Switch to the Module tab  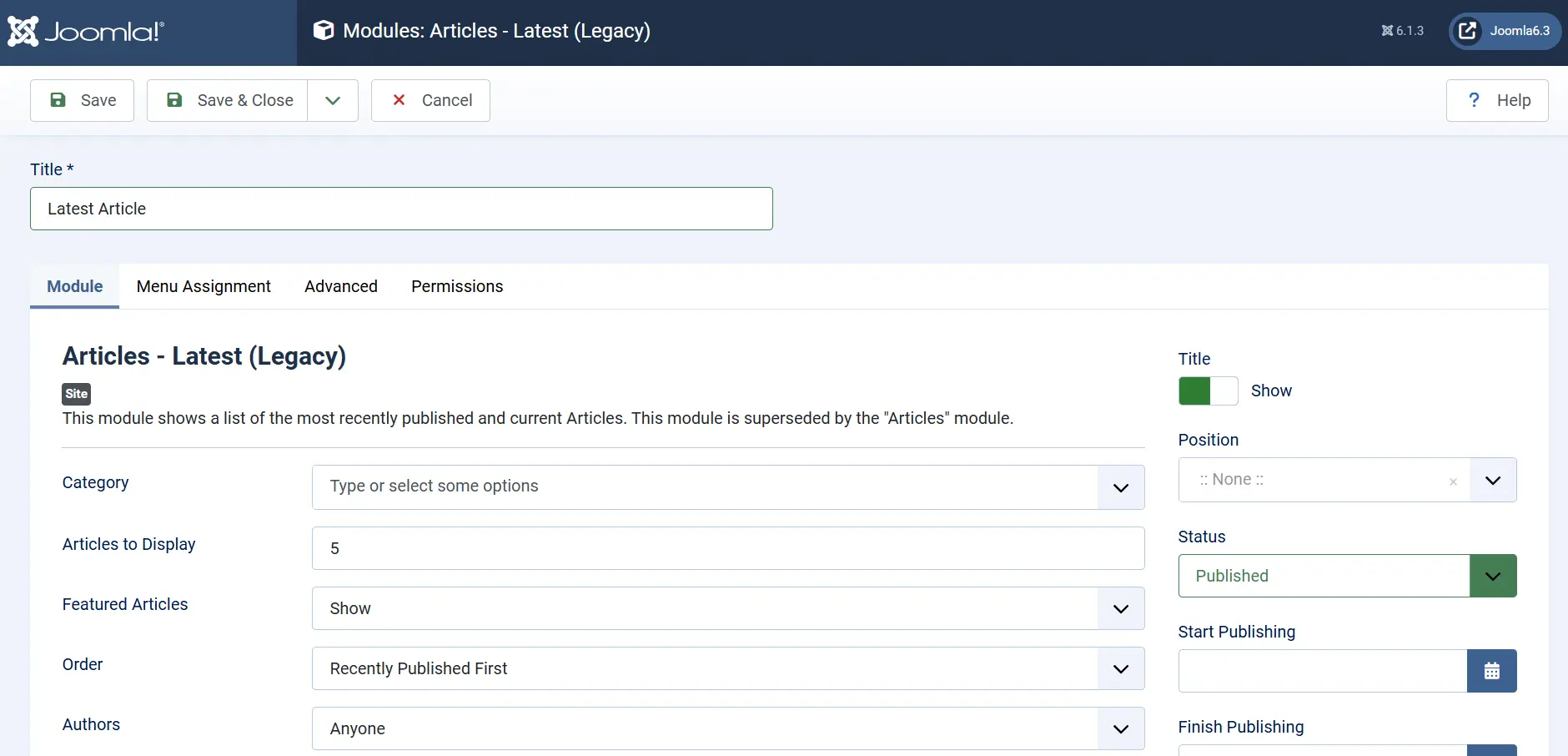[75, 286]
